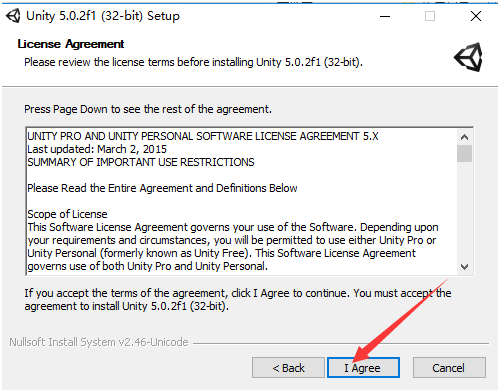
Task: Click the Nullsoft Install System version label
Action: tap(99, 342)
